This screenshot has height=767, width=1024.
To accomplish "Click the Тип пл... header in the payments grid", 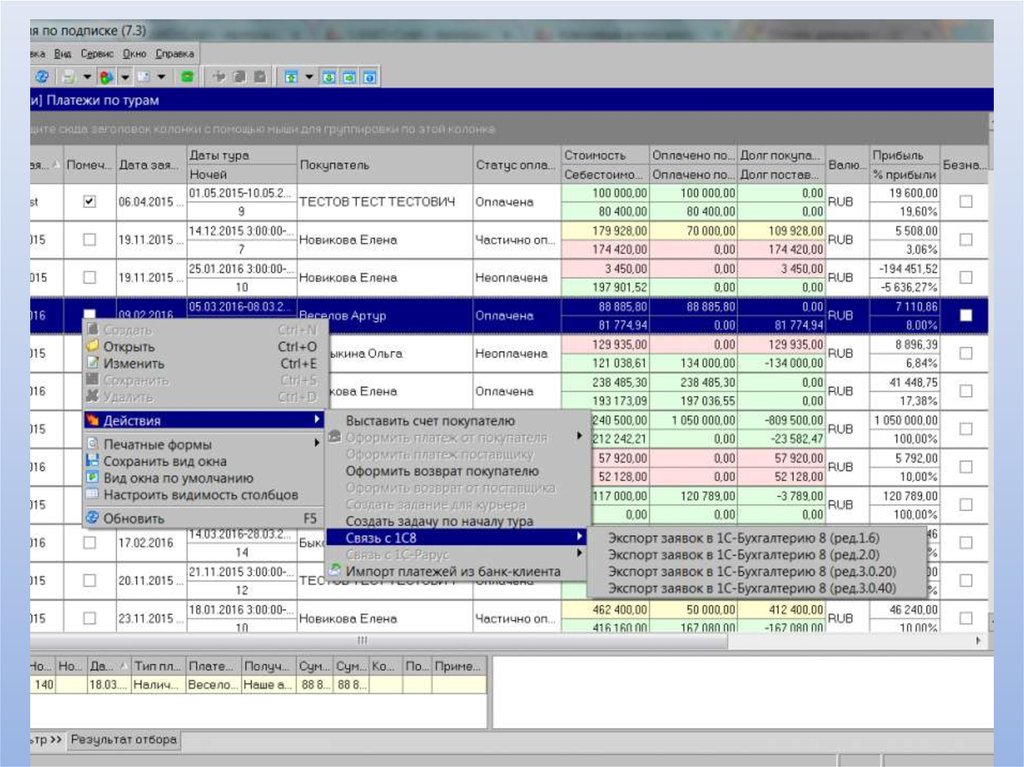I will (158, 666).
